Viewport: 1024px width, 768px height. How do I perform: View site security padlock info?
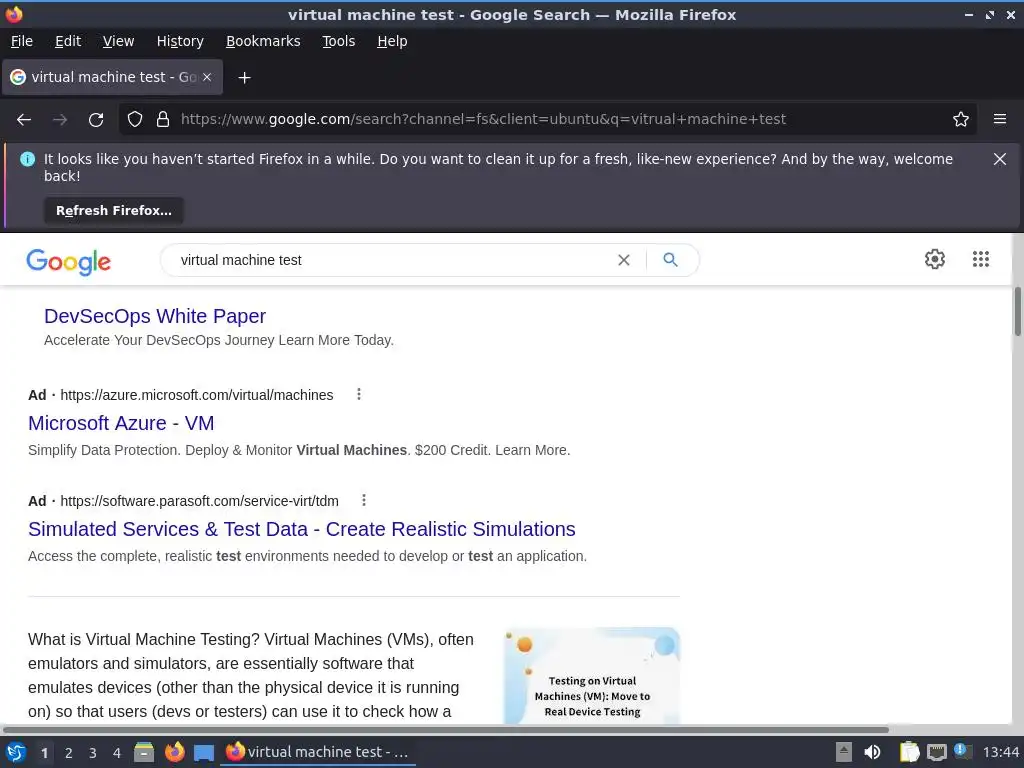163,120
